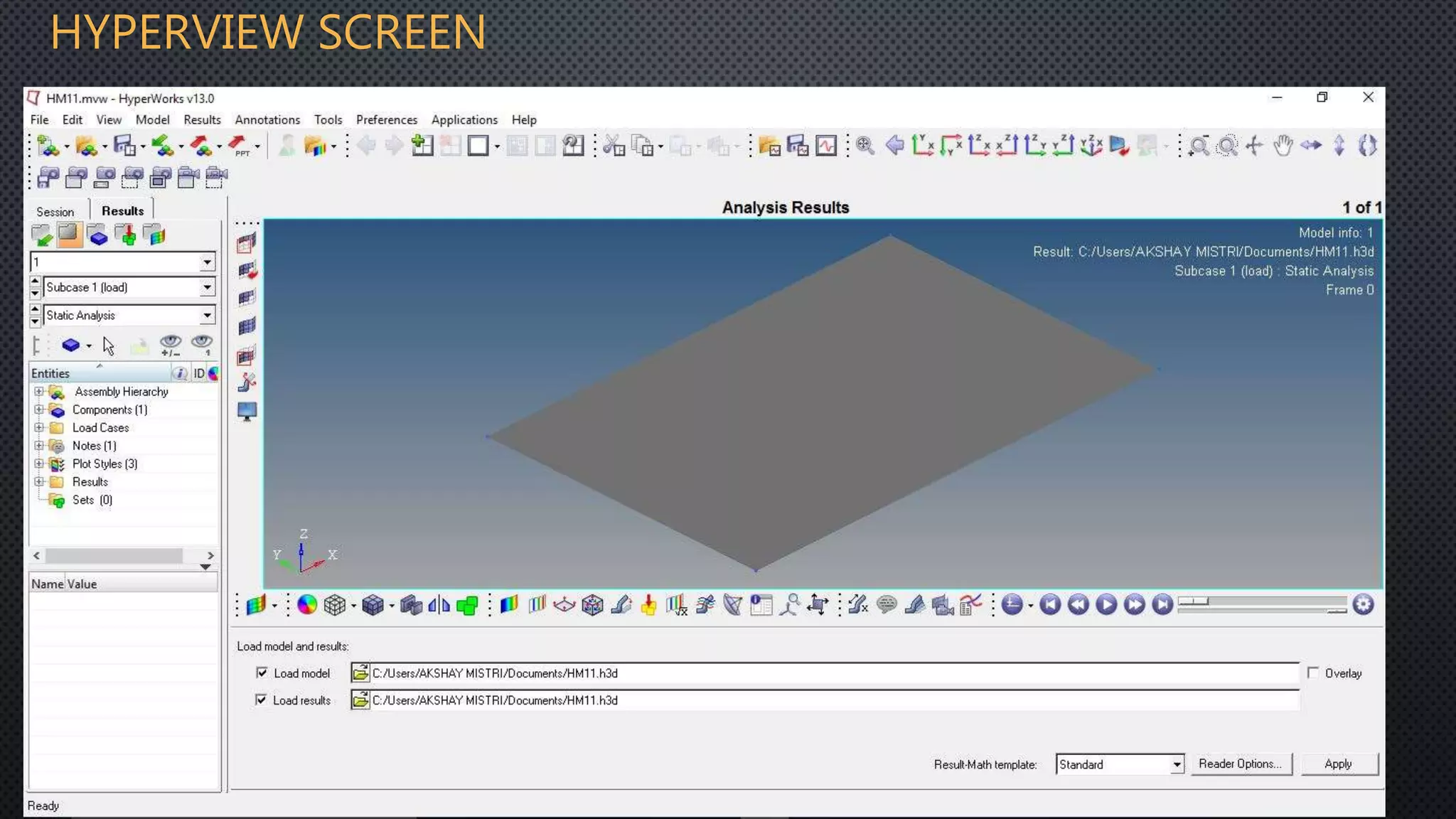Click the Apply button
The image size is (1456, 819).
pyautogui.click(x=1339, y=764)
